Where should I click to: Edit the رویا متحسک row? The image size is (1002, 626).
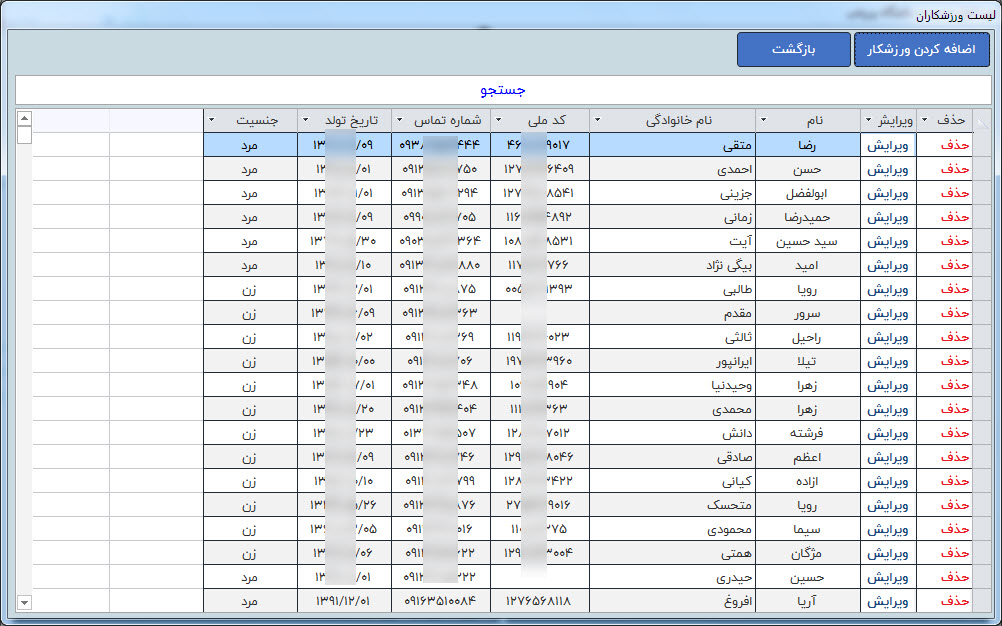pyautogui.click(x=887, y=505)
